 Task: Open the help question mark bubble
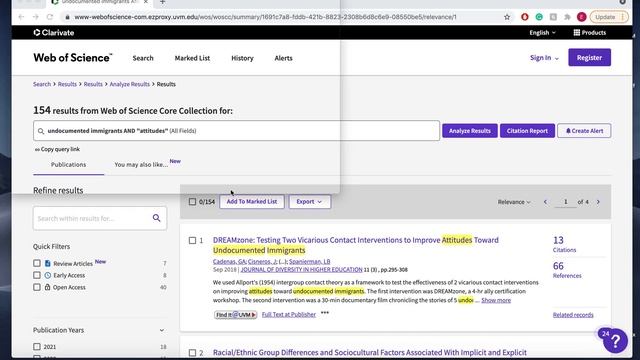tap(616, 340)
